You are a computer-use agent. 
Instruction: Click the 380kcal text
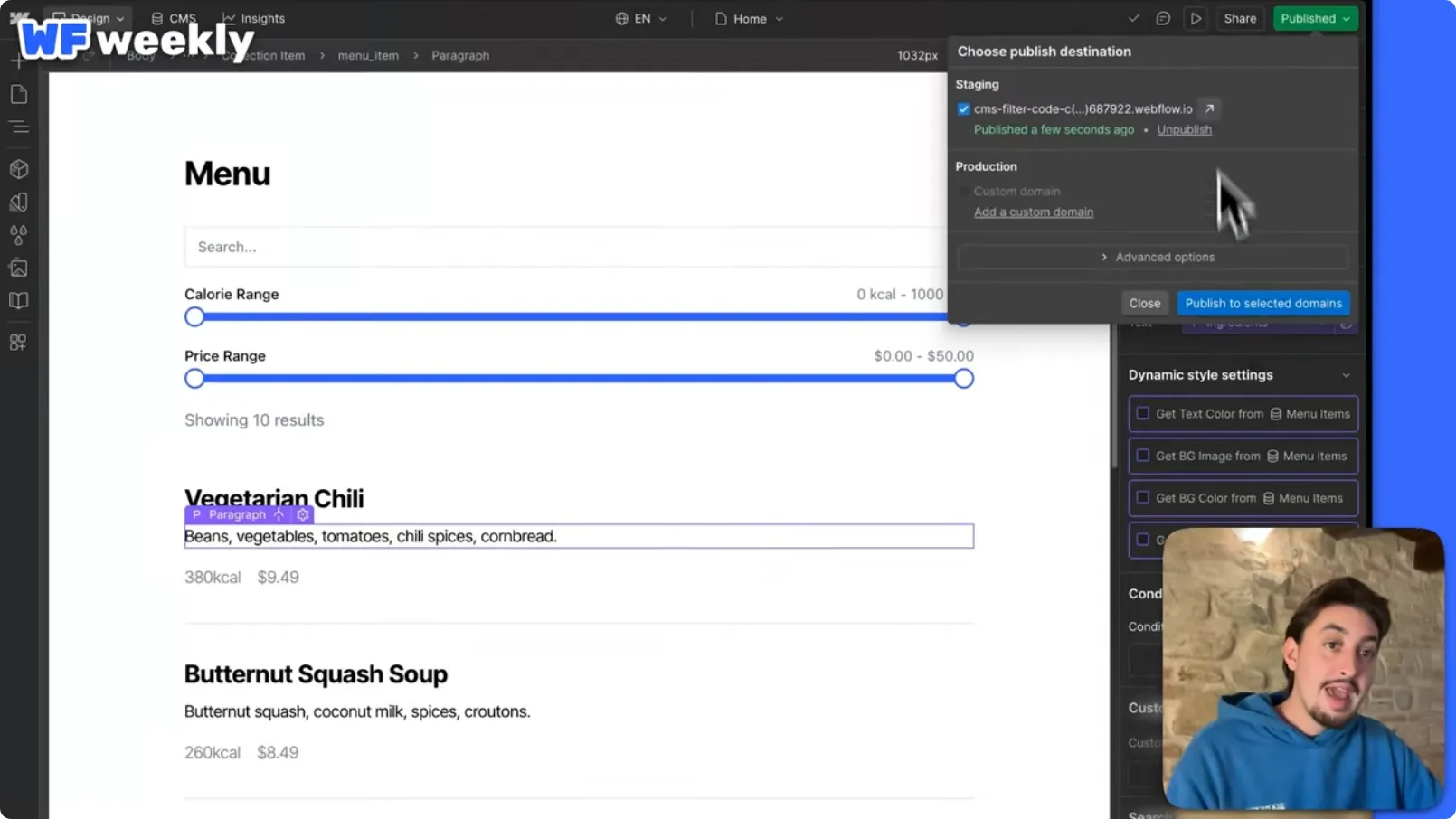(213, 577)
